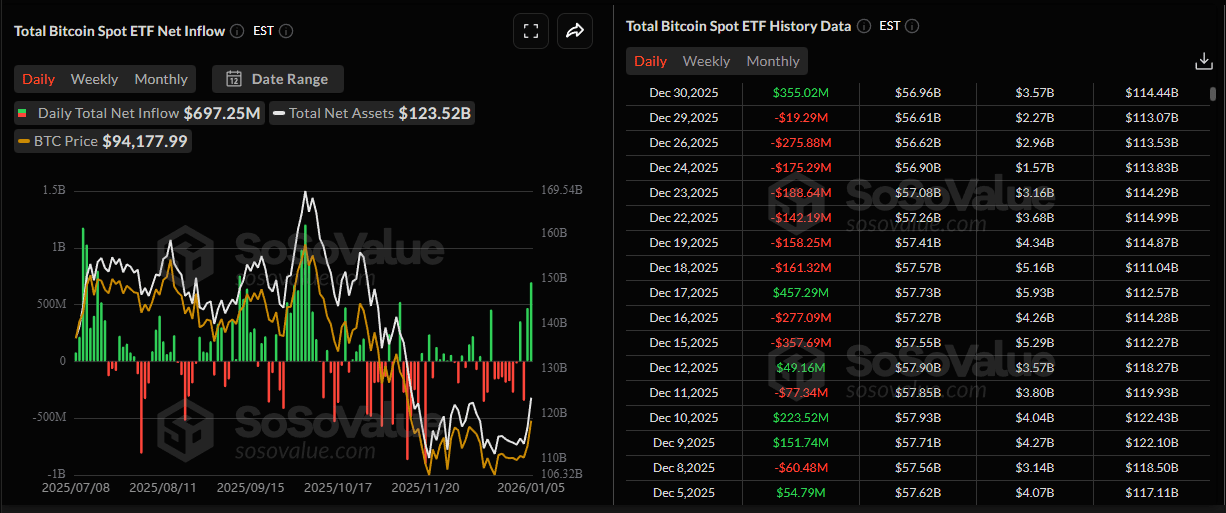Click the Dec 26,2025 date cell

click(x=684, y=143)
